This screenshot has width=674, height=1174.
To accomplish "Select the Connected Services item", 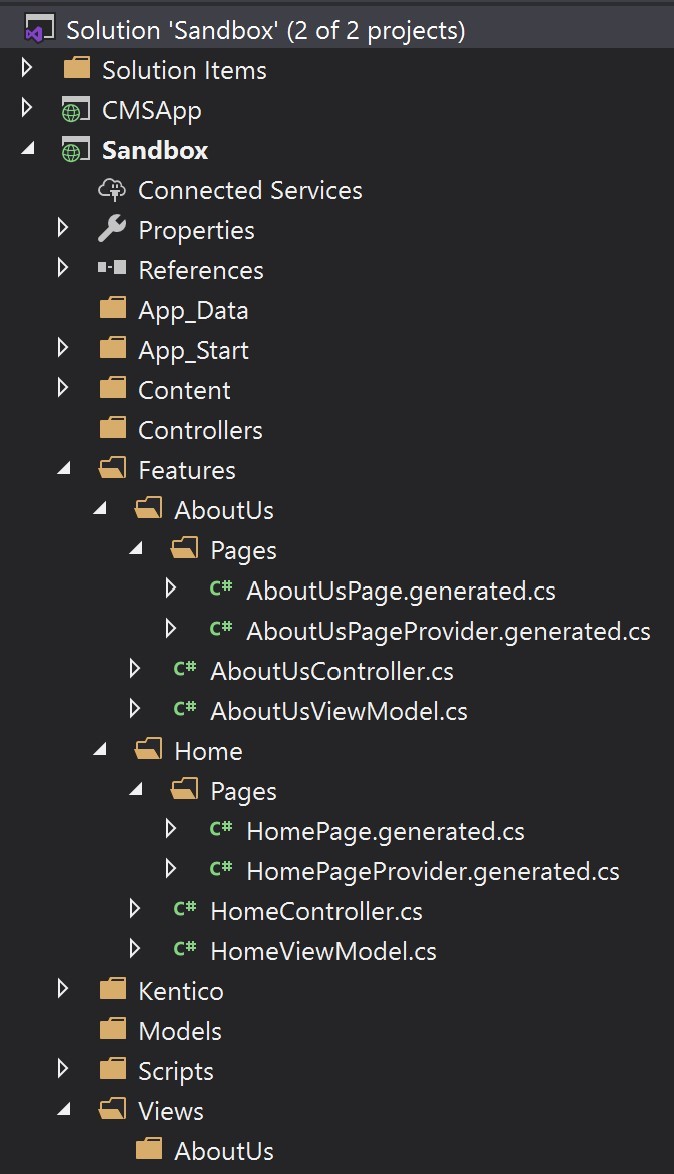I will pyautogui.click(x=250, y=190).
